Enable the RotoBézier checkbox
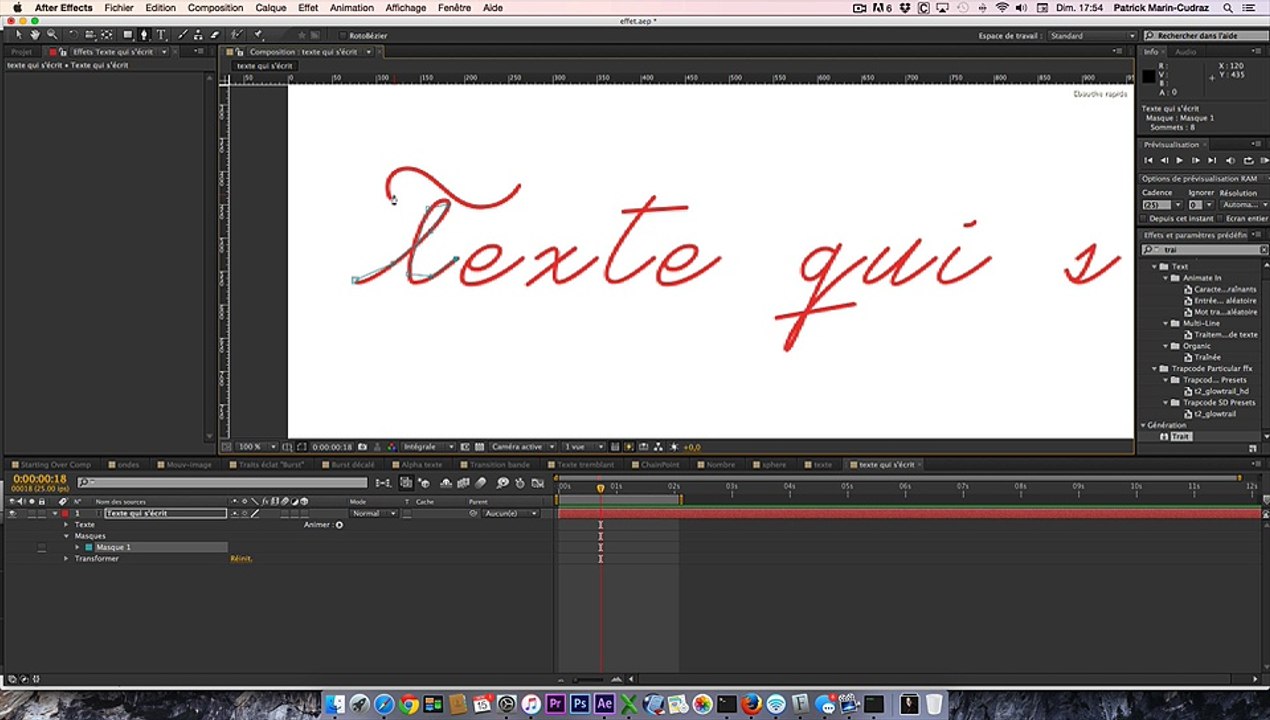1270x720 pixels. pyautogui.click(x=342, y=36)
